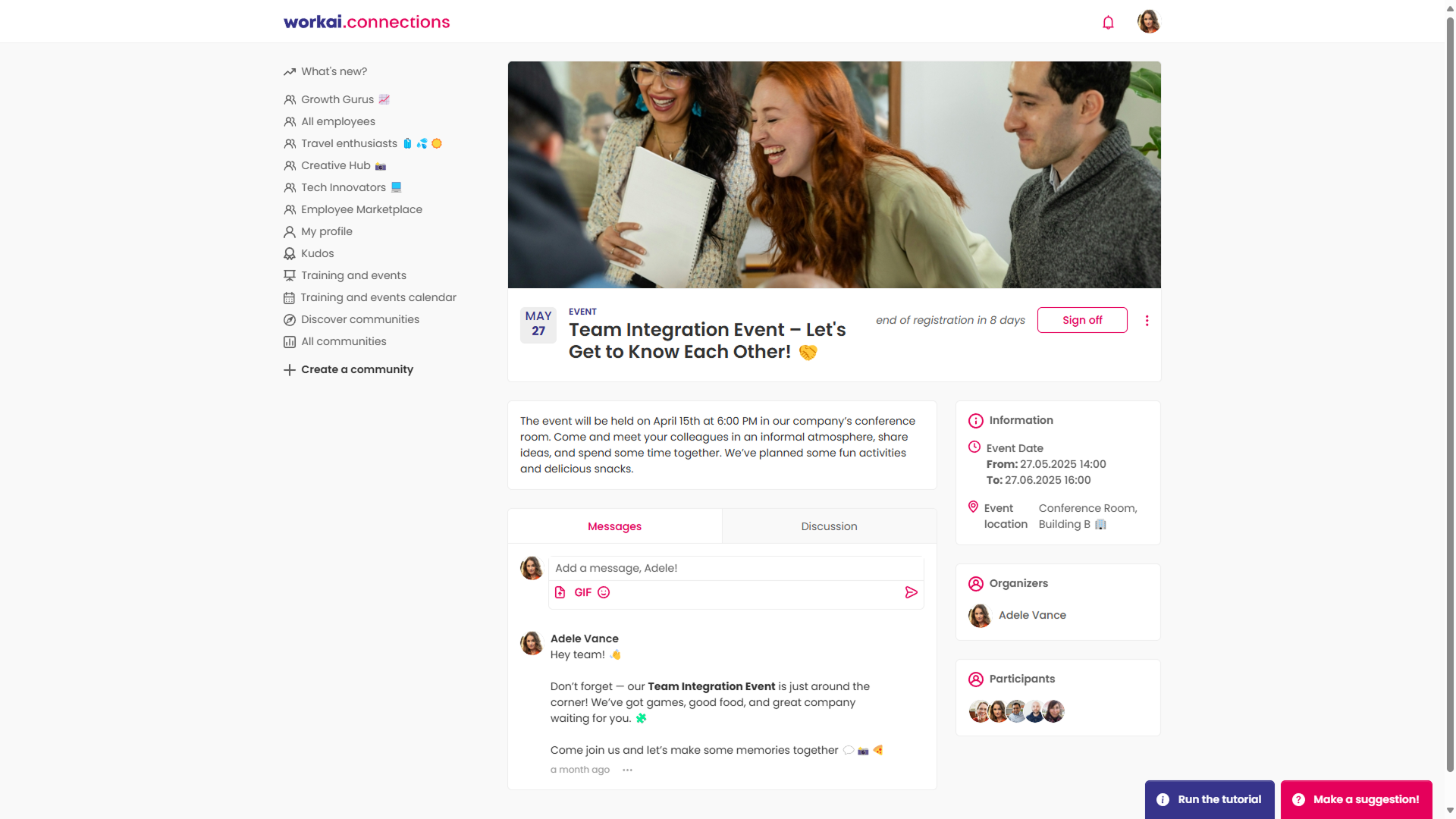Open event options three-dot menu
Image resolution: width=1456 pixels, height=819 pixels.
(1147, 321)
